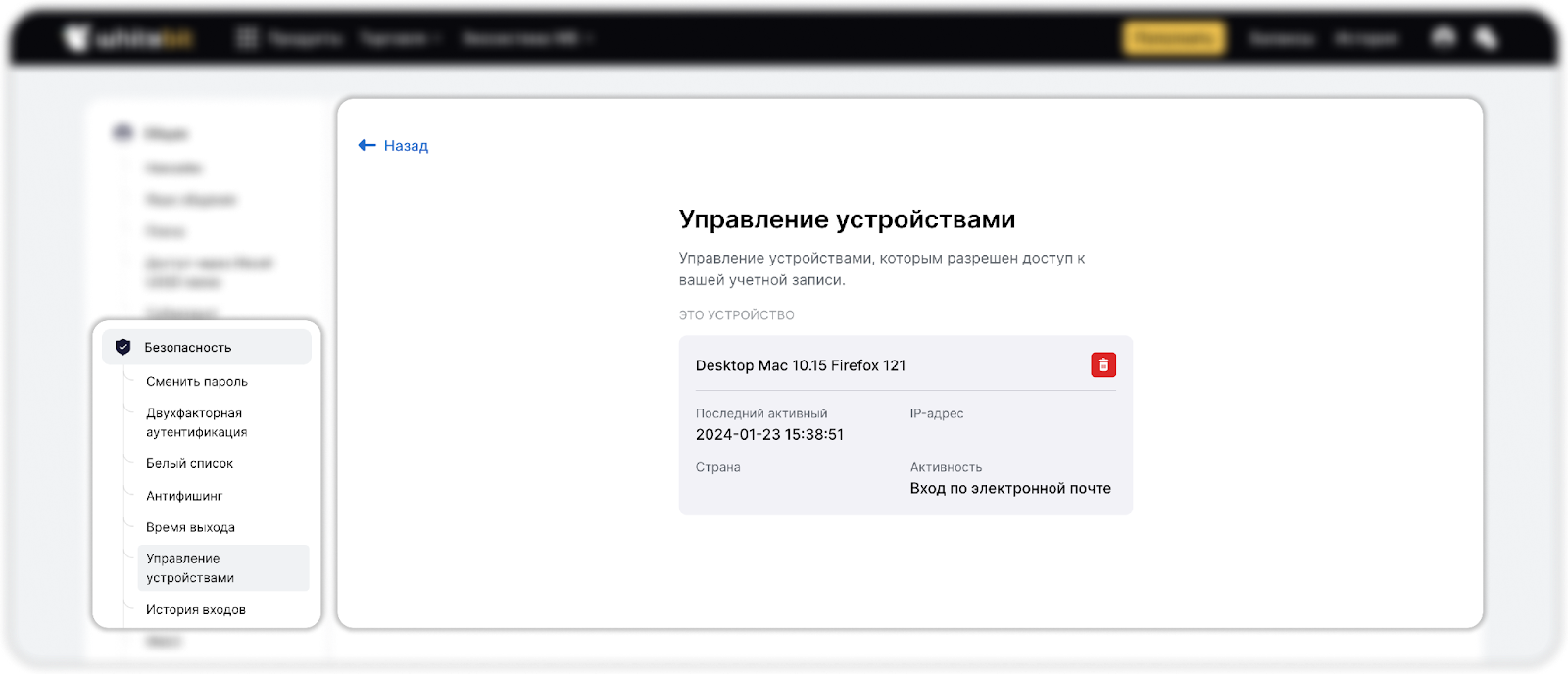This screenshot has width=1568, height=674.
Task: Click the WhiteBIT logo in header
Action: (x=129, y=39)
